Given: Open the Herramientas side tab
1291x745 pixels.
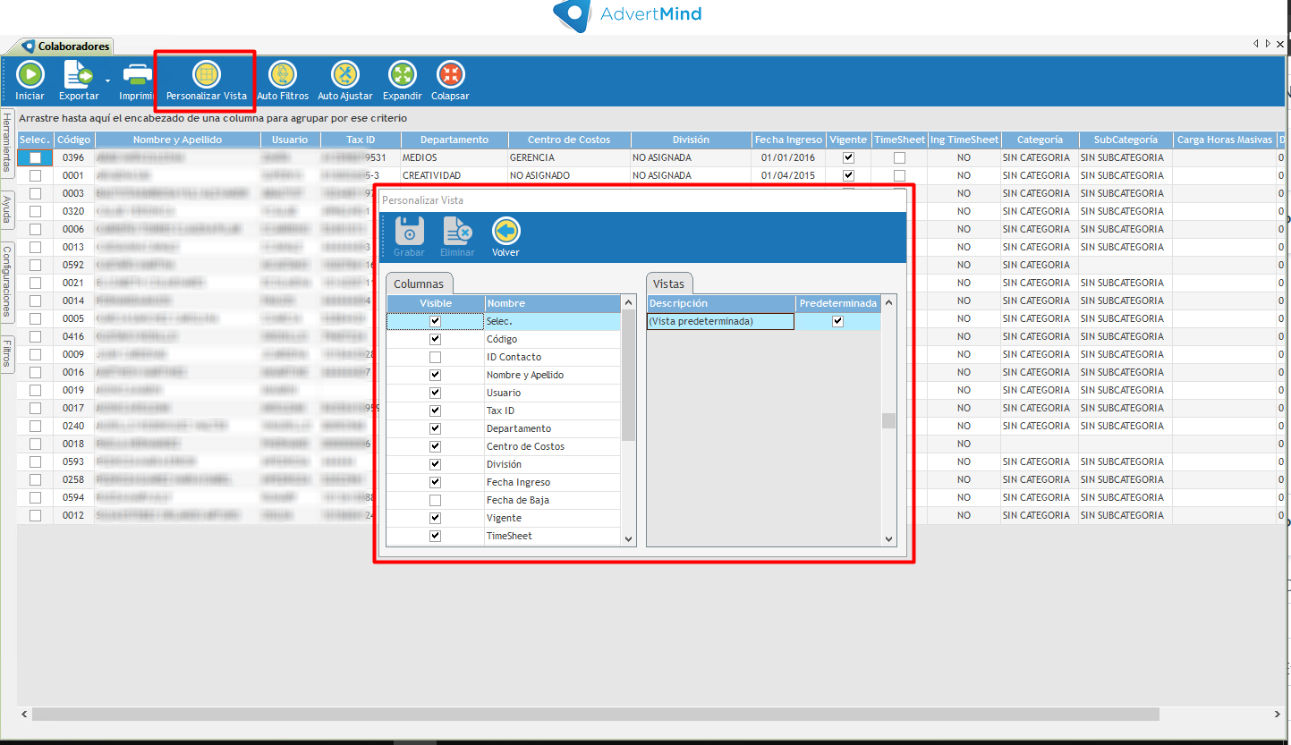Looking at the screenshot, I should [x=7, y=143].
